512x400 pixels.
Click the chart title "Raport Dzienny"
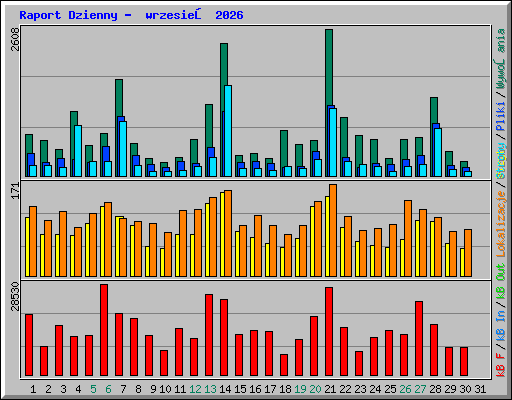[68, 15]
